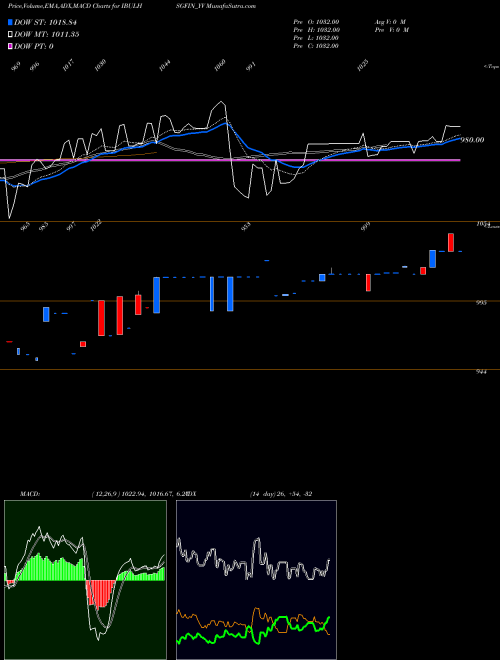The width and height of the screenshot is (500, 660).
Task: Click the 'Pre C: 1032.00' value
Action: [x=316, y=46]
